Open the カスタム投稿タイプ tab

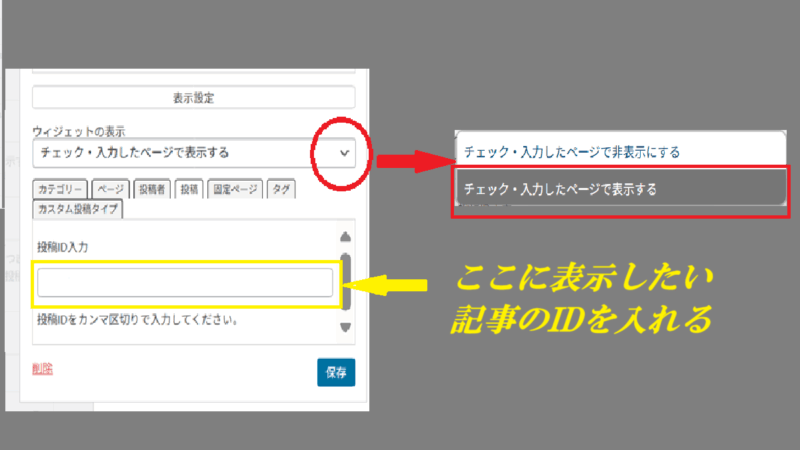click(x=78, y=209)
